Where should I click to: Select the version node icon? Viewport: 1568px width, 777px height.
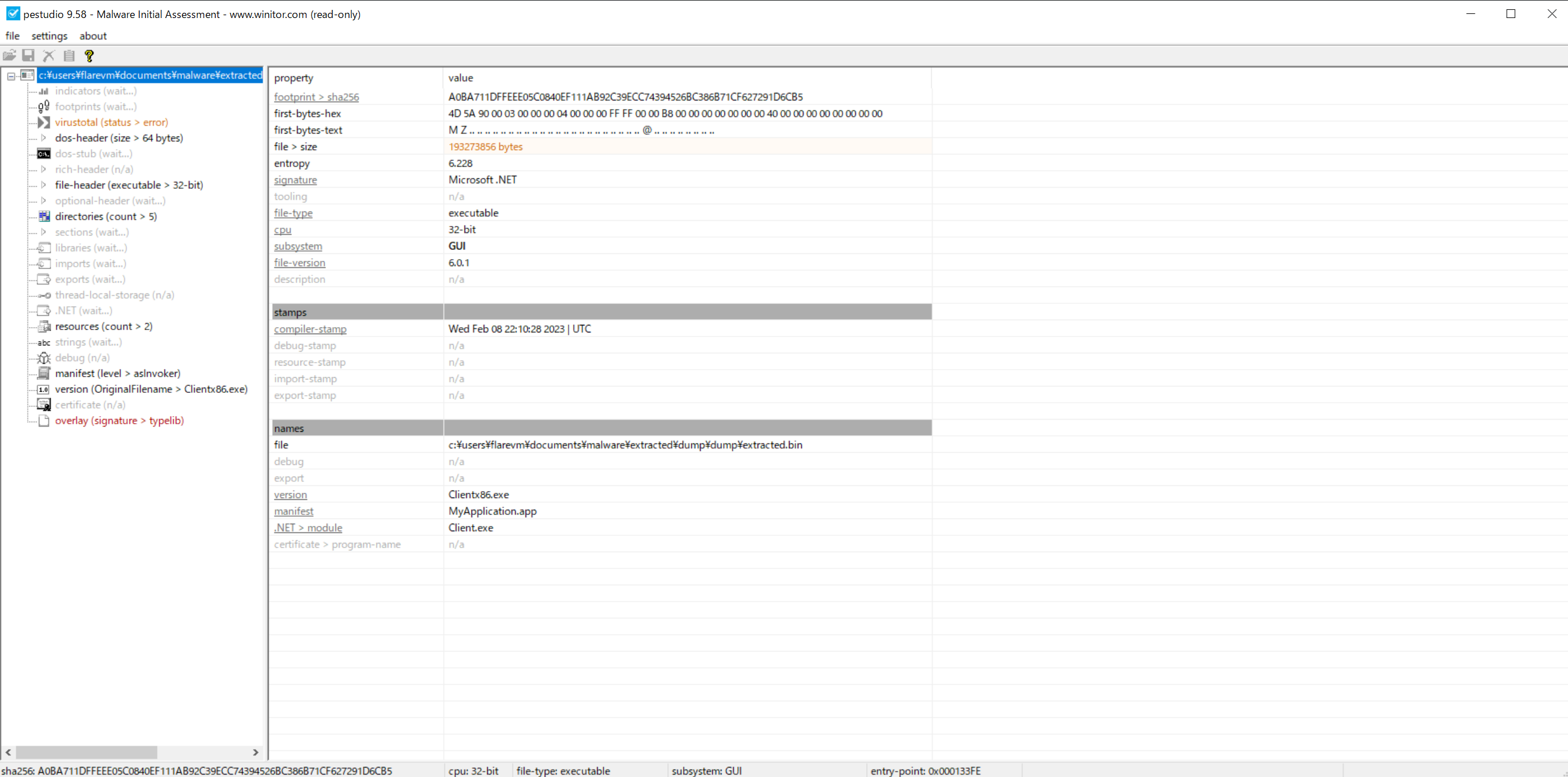click(x=44, y=389)
